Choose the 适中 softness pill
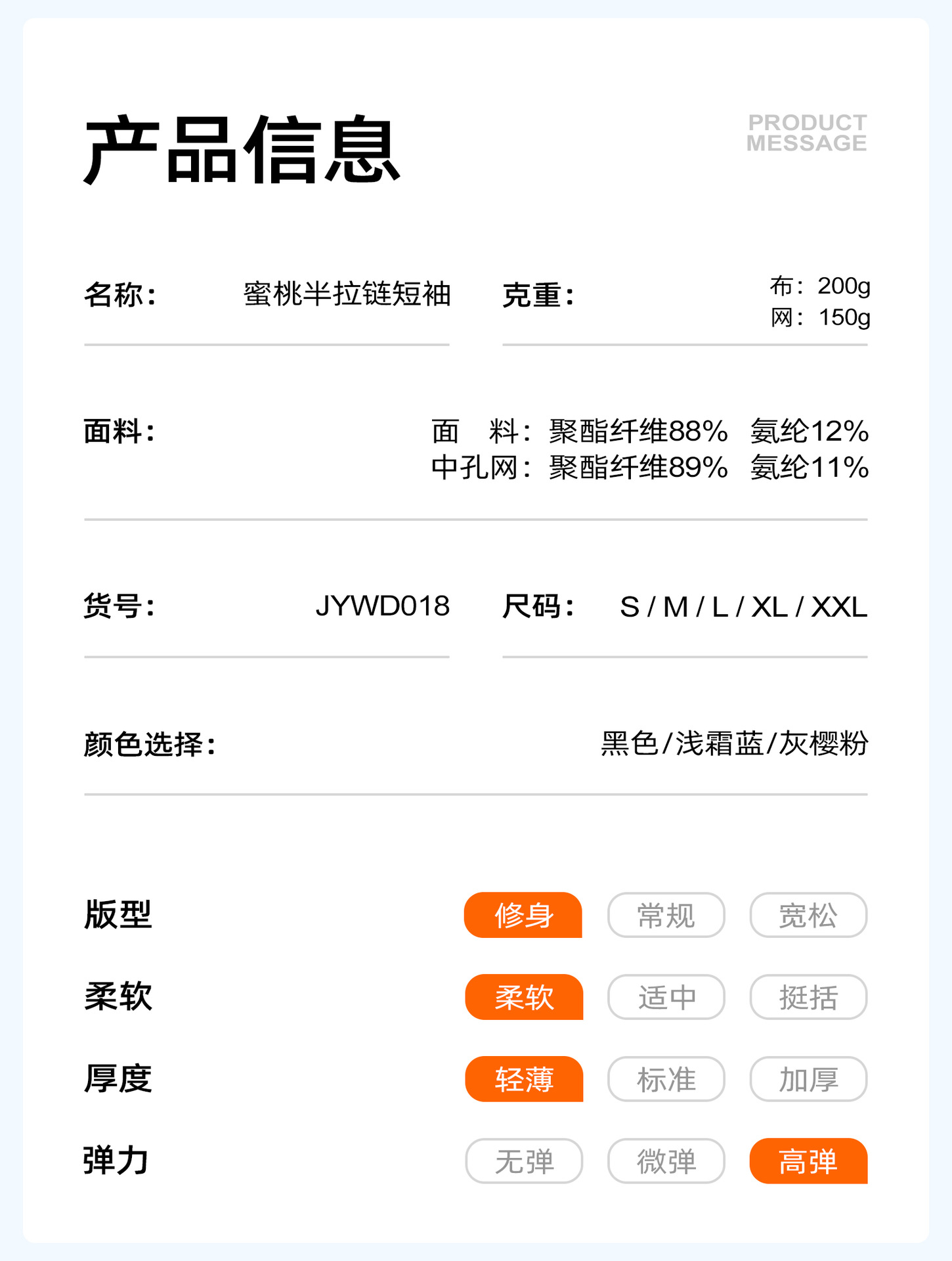The height and width of the screenshot is (1261, 952). (x=666, y=997)
